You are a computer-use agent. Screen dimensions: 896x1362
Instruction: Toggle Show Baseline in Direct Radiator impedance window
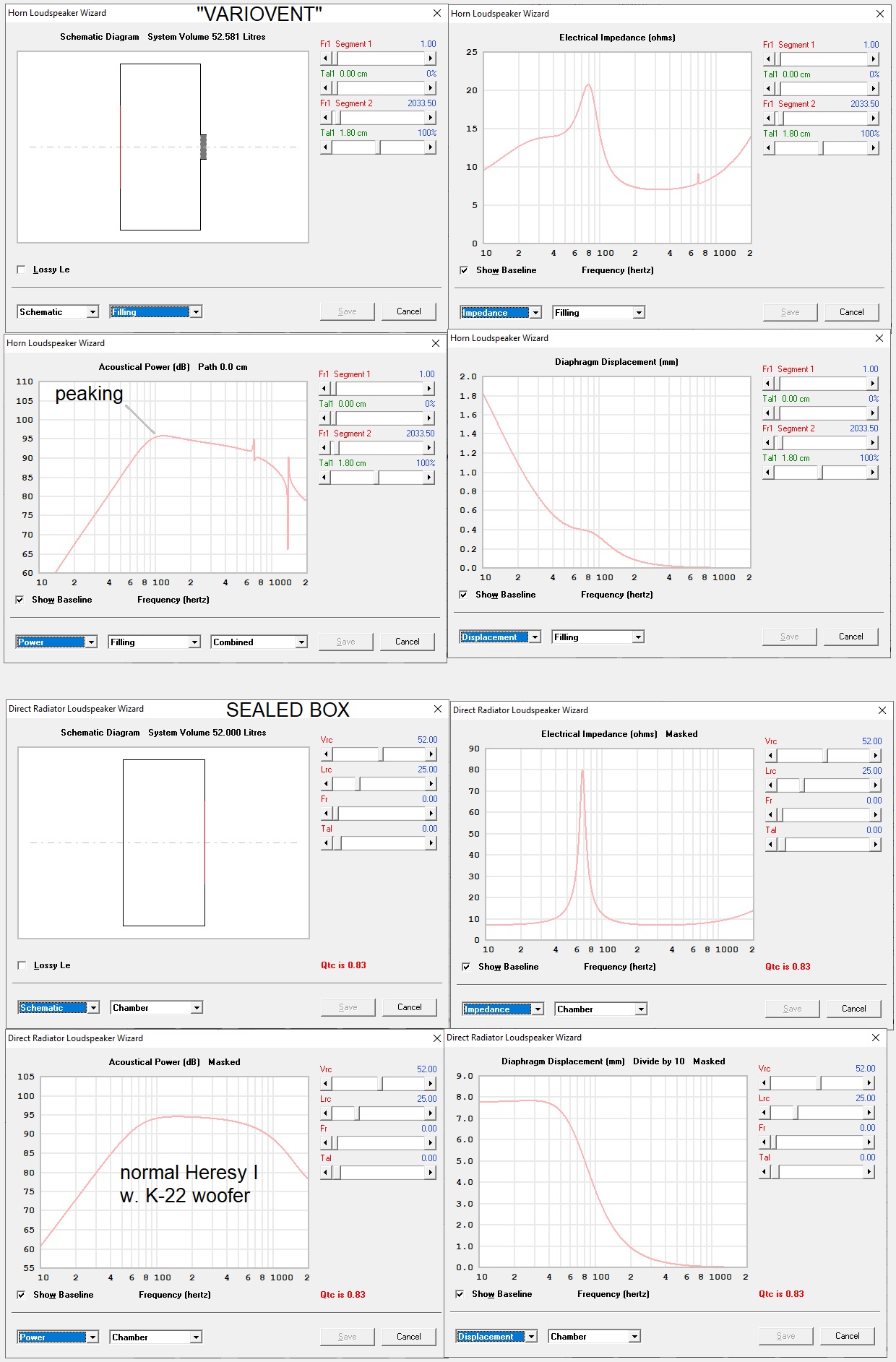click(466, 967)
